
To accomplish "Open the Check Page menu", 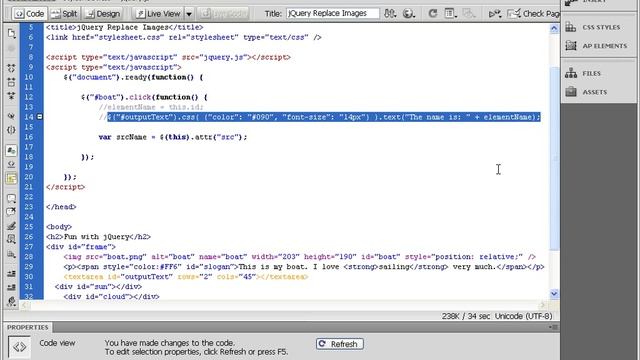I will tap(533, 14).
